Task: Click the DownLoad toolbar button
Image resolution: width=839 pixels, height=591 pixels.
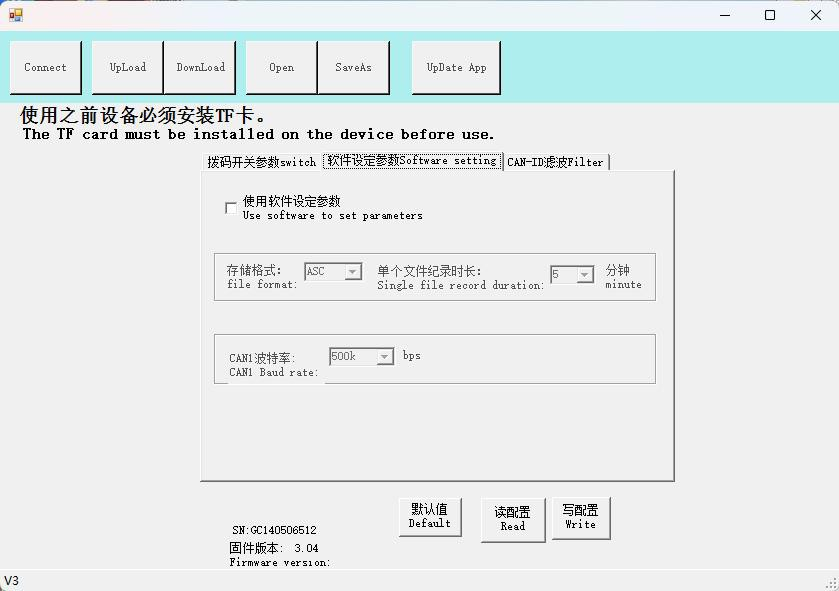Action: (200, 68)
